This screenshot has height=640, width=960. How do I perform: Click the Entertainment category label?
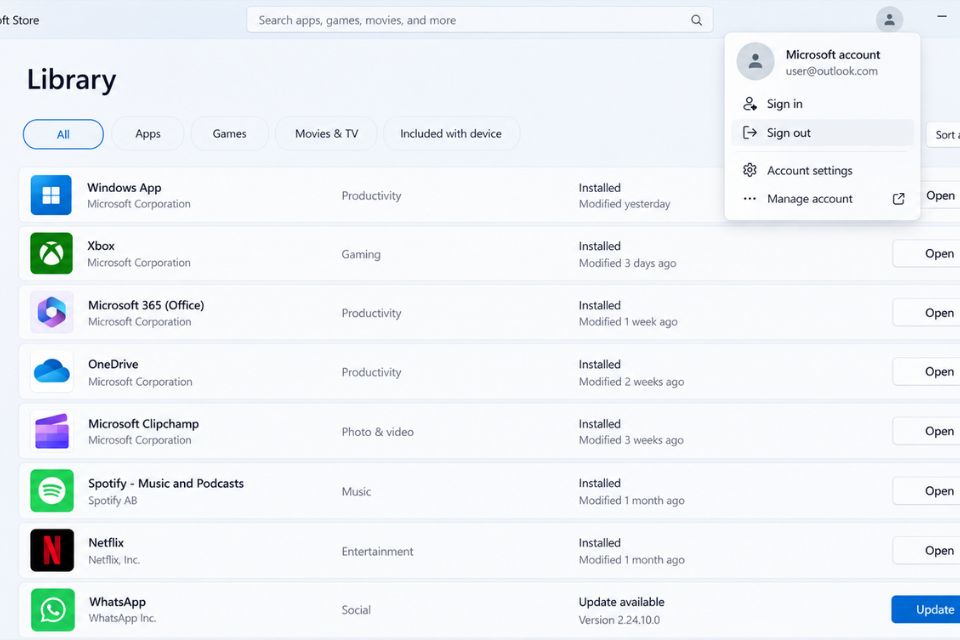(x=378, y=551)
